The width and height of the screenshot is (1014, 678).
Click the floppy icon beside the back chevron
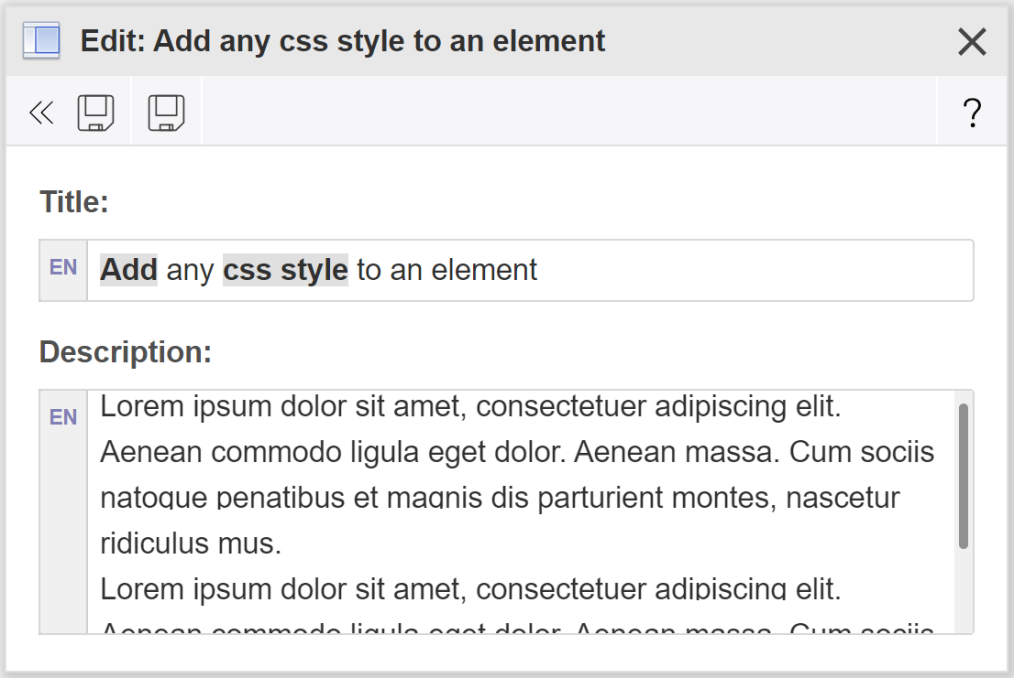96,113
